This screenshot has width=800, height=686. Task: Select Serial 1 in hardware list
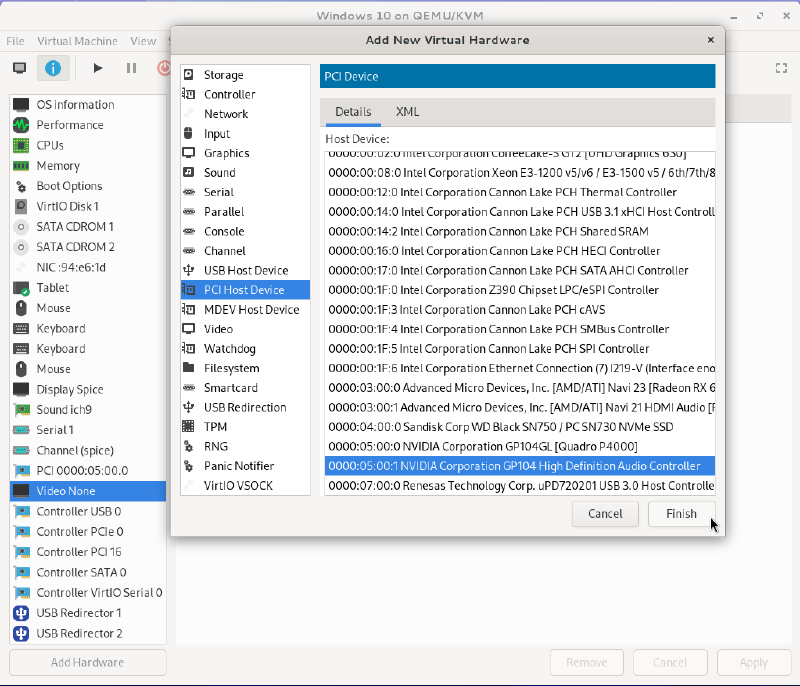coord(88,430)
